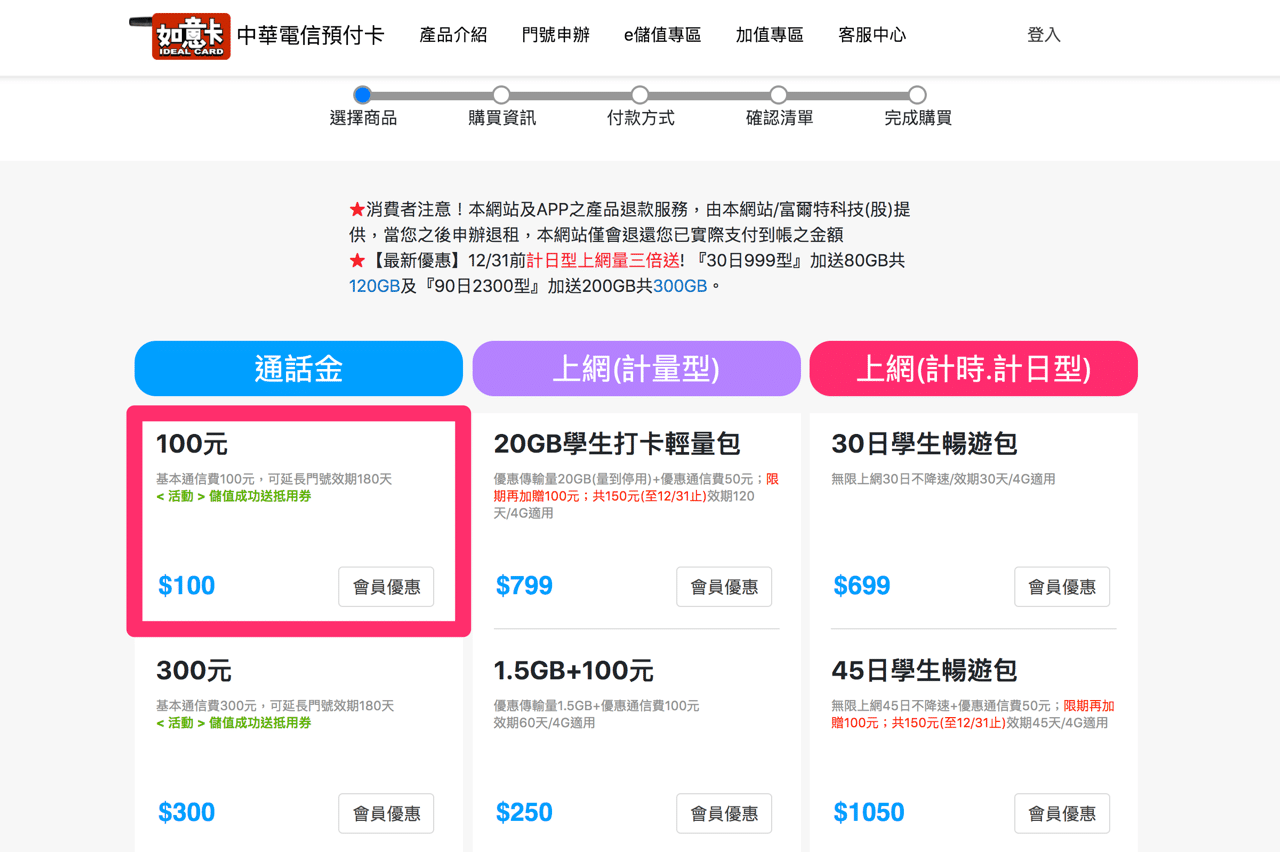Click 會員優惠 for the 1.5GB+100元 plan
The width and height of the screenshot is (1280, 852).
(x=724, y=814)
